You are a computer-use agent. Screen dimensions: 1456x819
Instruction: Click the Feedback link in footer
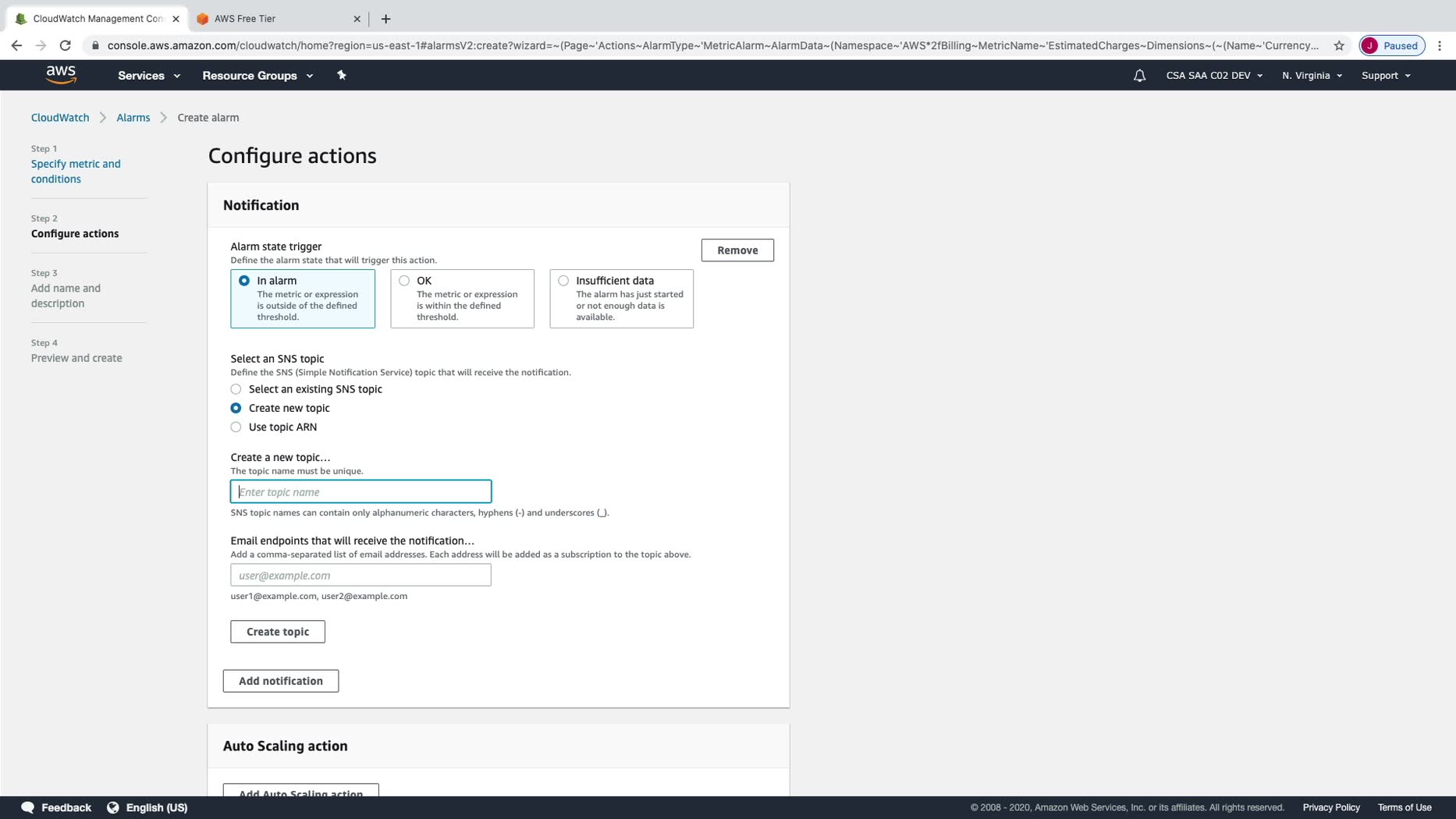click(66, 807)
